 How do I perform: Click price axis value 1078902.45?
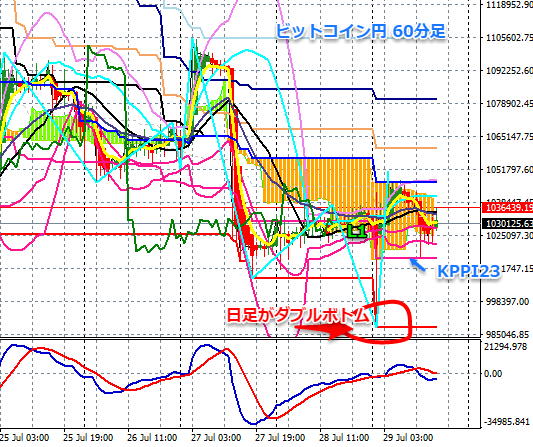pos(509,103)
